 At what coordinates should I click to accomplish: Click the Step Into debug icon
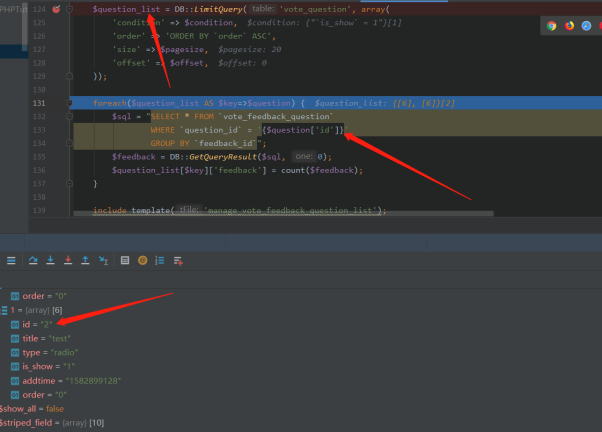pyautogui.click(x=50, y=261)
